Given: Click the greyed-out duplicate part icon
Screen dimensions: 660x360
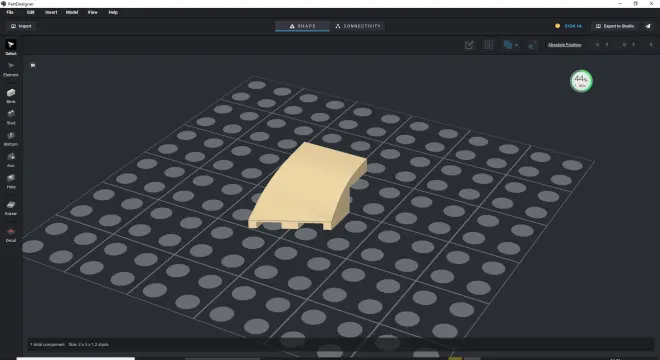Looking at the screenshot, I should pyautogui.click(x=532, y=45).
